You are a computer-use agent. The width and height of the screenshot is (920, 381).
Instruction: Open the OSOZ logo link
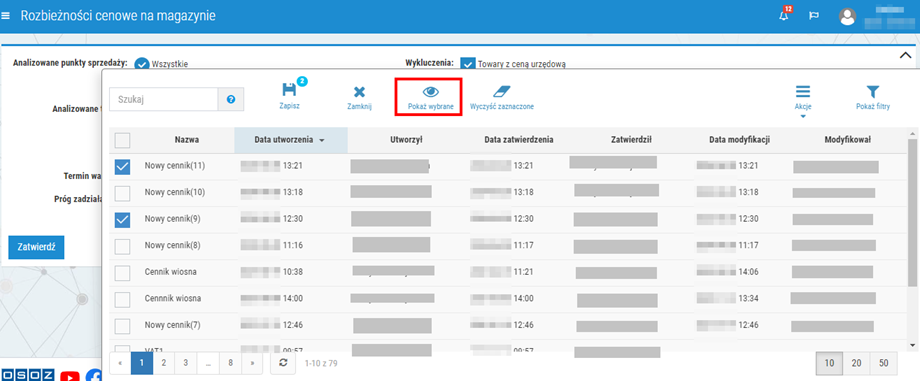[28, 376]
